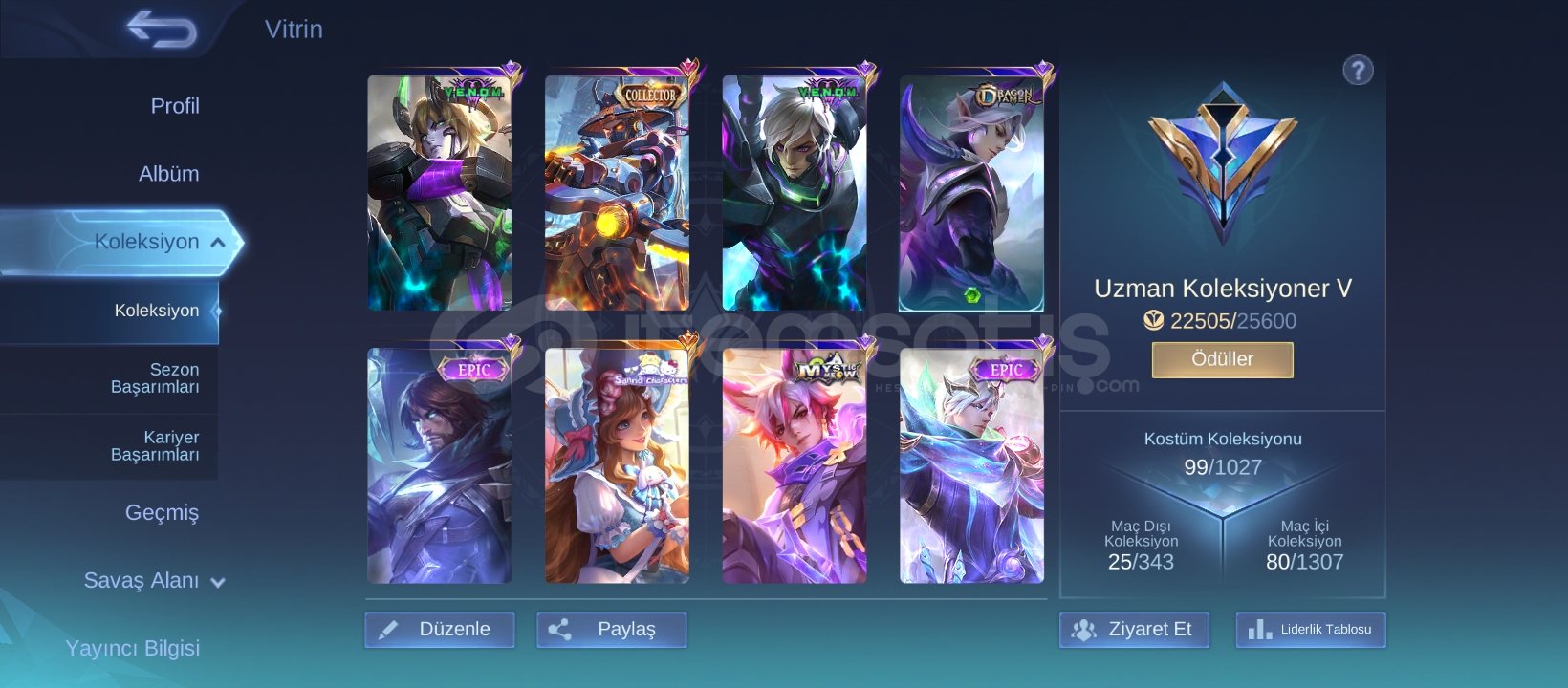Screen dimensions: 1568x688
Task: Expand the Savaş Alanı section arrow
Action: (218, 582)
